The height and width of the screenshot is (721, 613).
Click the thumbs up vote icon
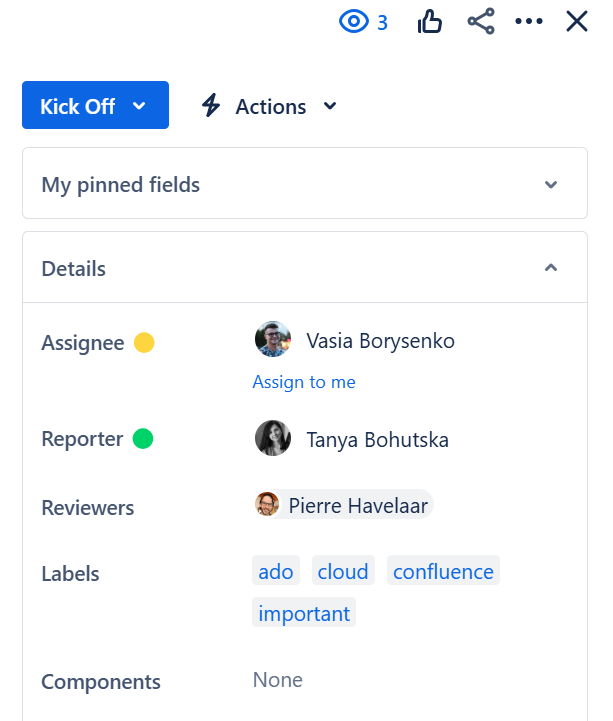pos(430,22)
